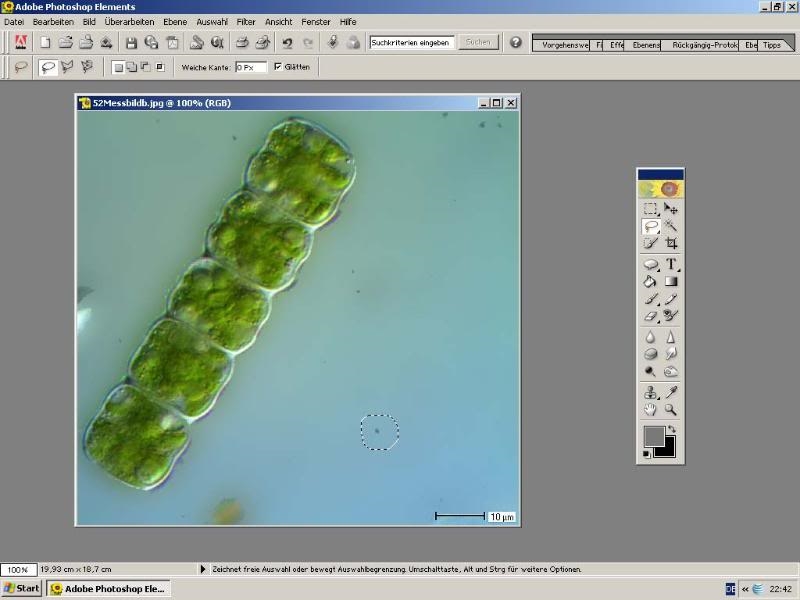This screenshot has width=800, height=600.
Task: Click the Save floppy disk icon
Action: (x=131, y=43)
